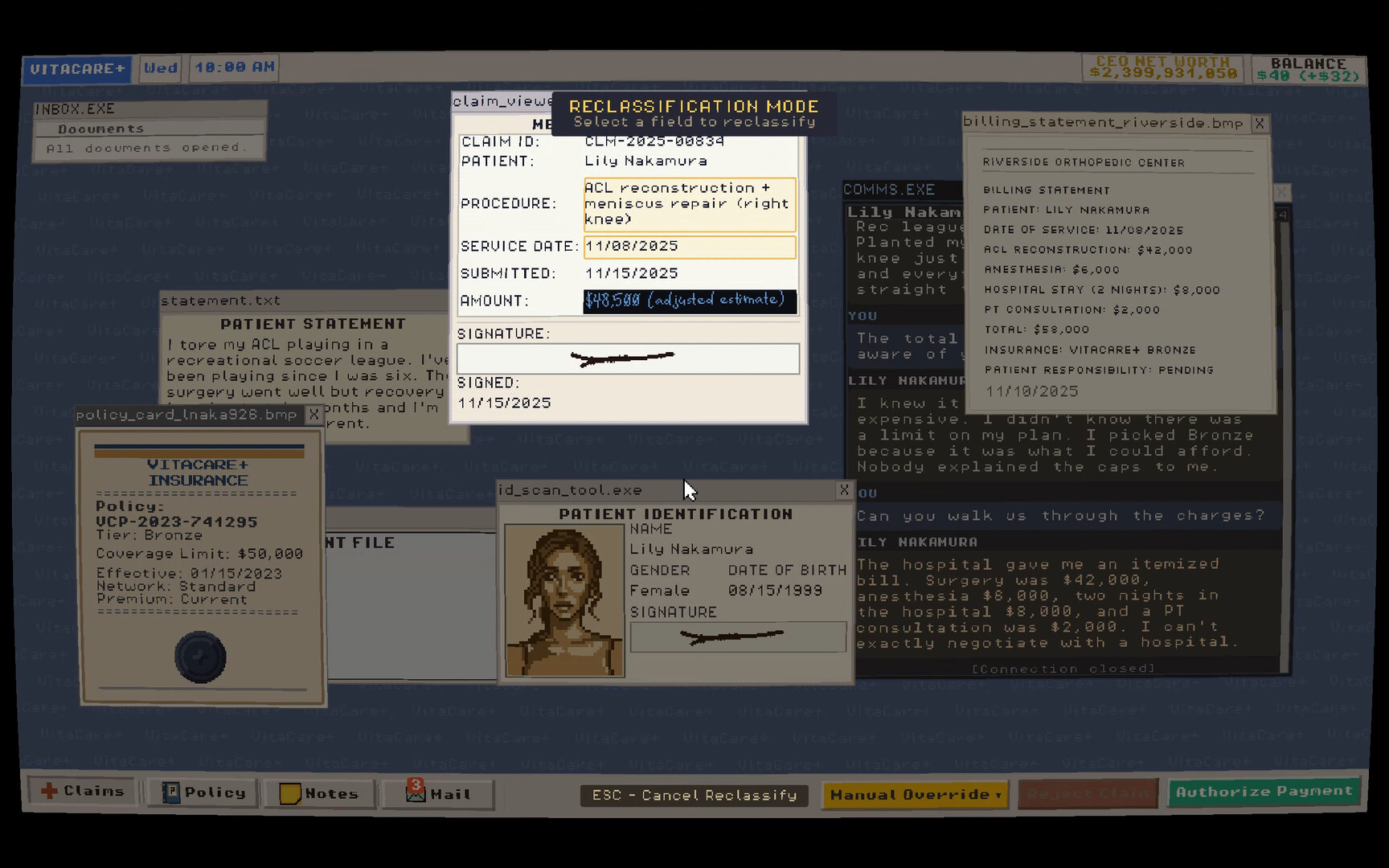Open the Notes sticky pad icon
Image resolution: width=1389 pixels, height=868 pixels.
click(319, 794)
